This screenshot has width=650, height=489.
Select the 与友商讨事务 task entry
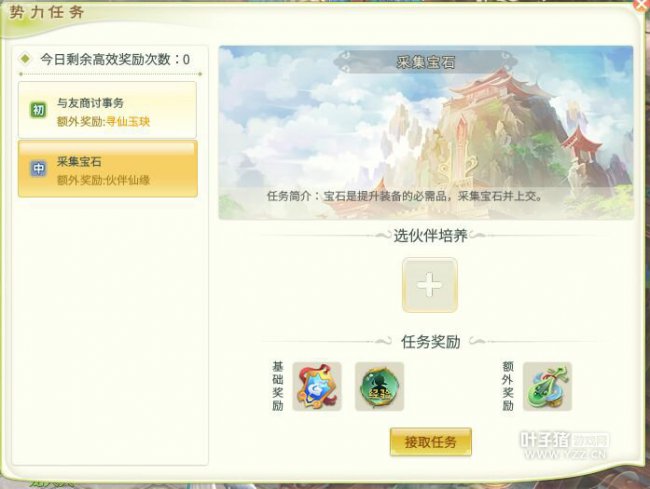(107, 110)
